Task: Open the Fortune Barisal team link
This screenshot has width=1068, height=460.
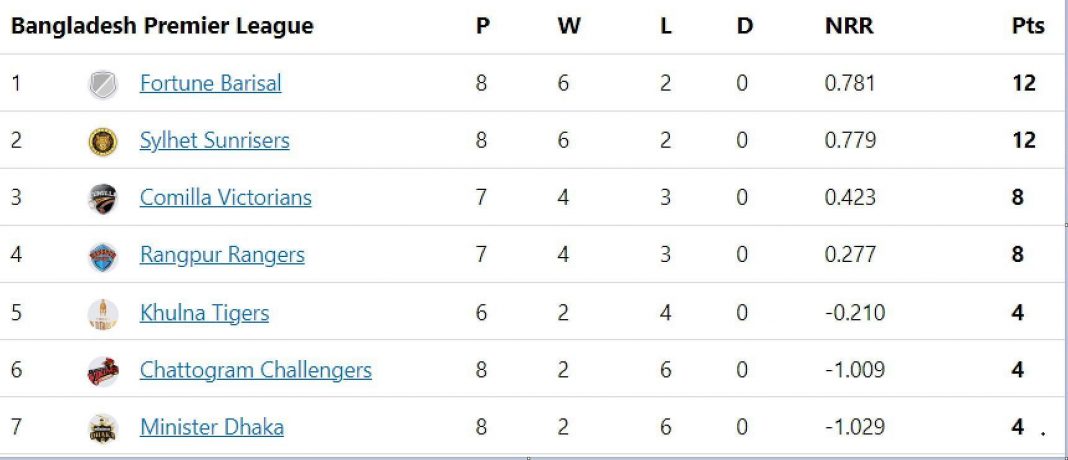Action: pos(210,83)
